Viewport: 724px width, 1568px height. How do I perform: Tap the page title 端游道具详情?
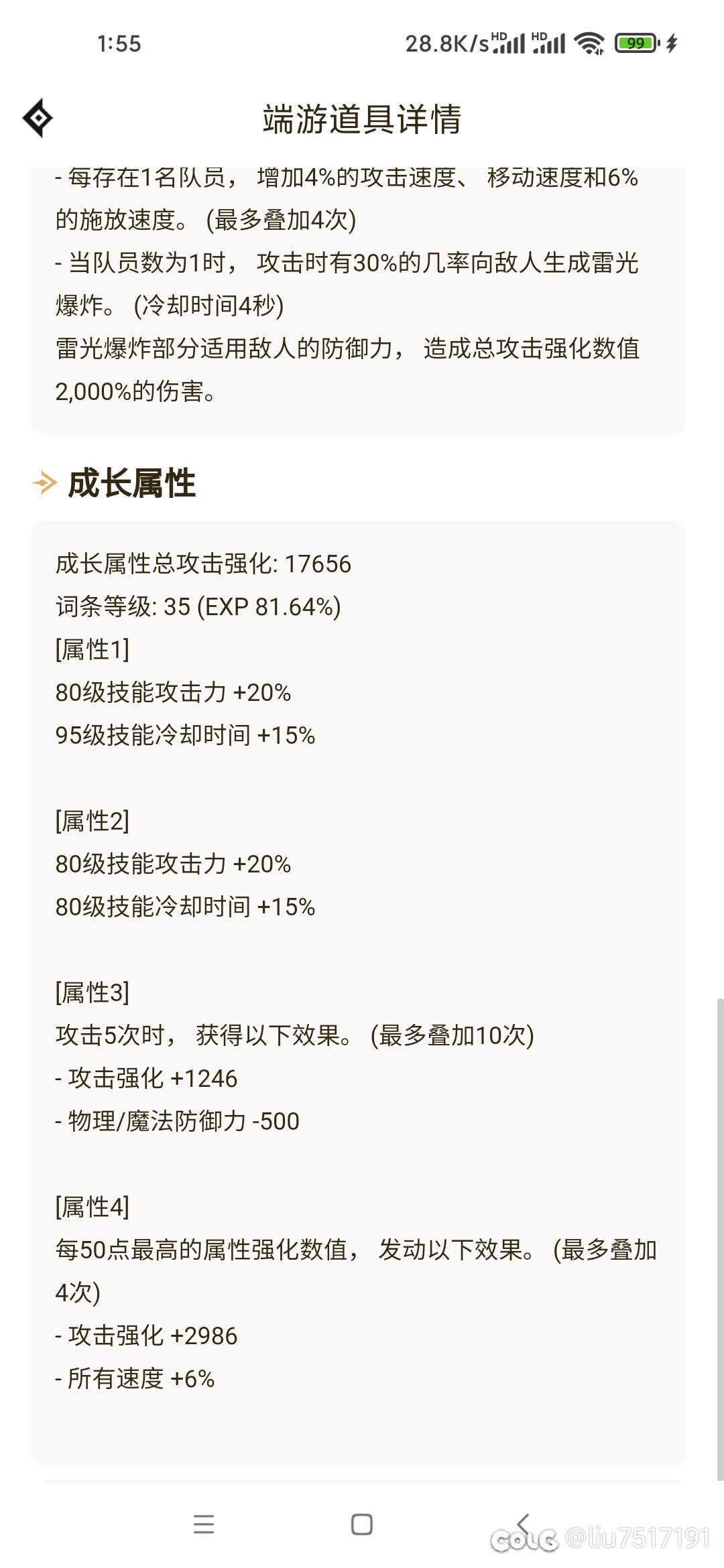click(x=362, y=119)
